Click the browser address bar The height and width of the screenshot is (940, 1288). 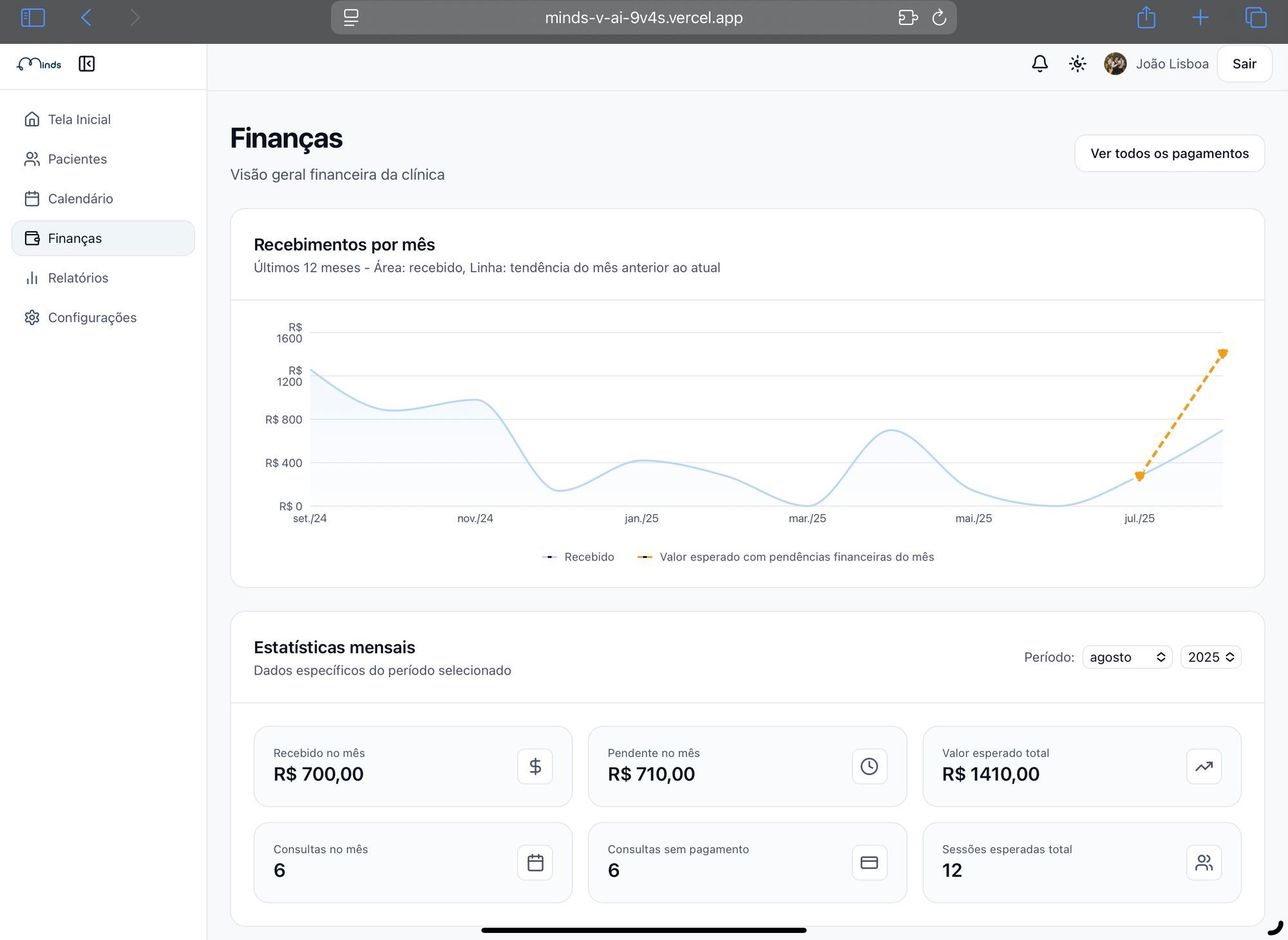643,17
